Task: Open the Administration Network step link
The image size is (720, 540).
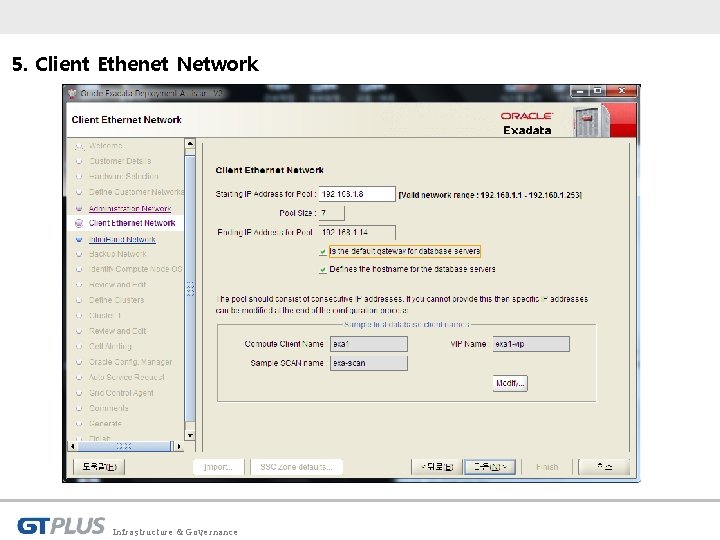Action: [129, 208]
